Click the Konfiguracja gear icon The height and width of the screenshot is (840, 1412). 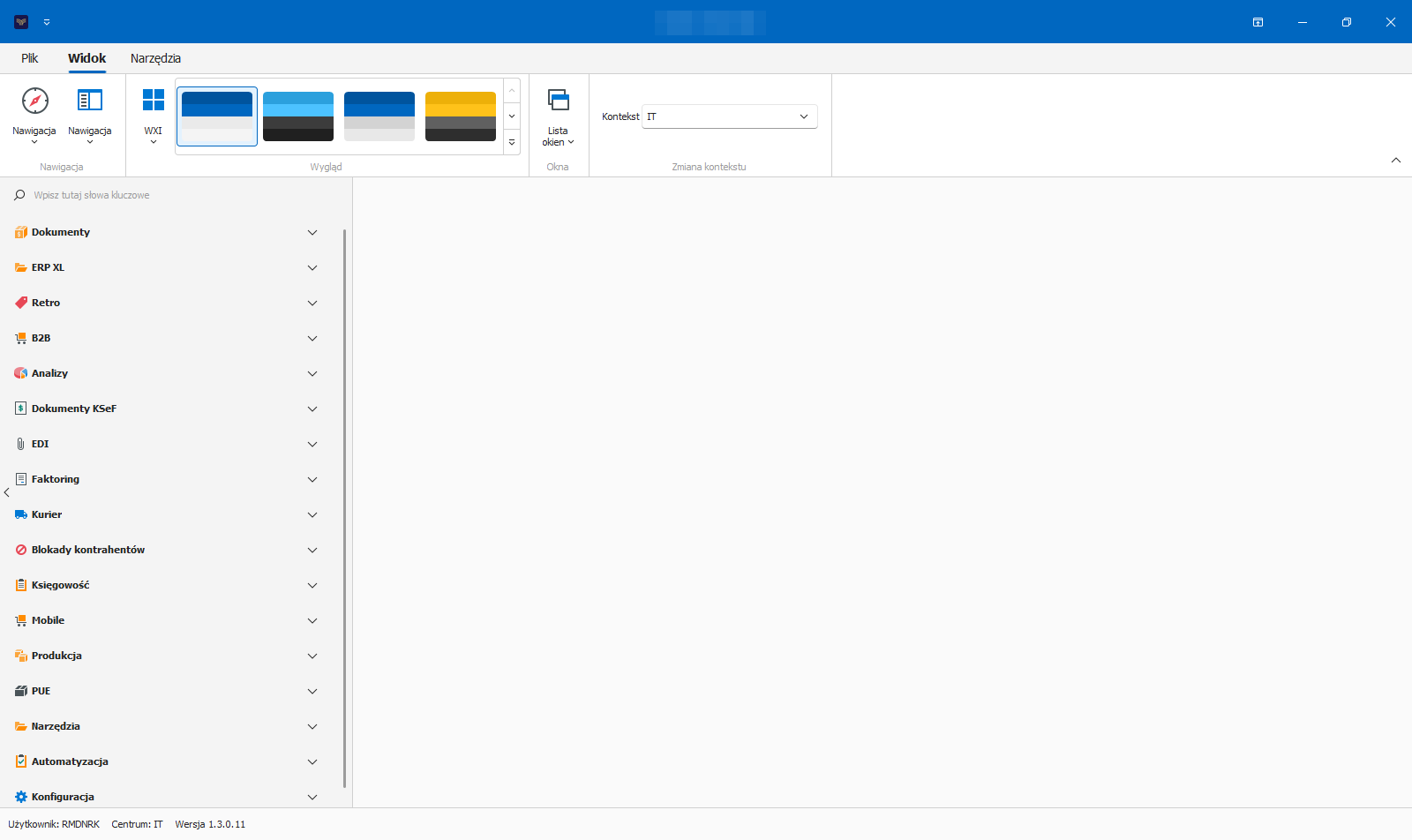pos(21,797)
